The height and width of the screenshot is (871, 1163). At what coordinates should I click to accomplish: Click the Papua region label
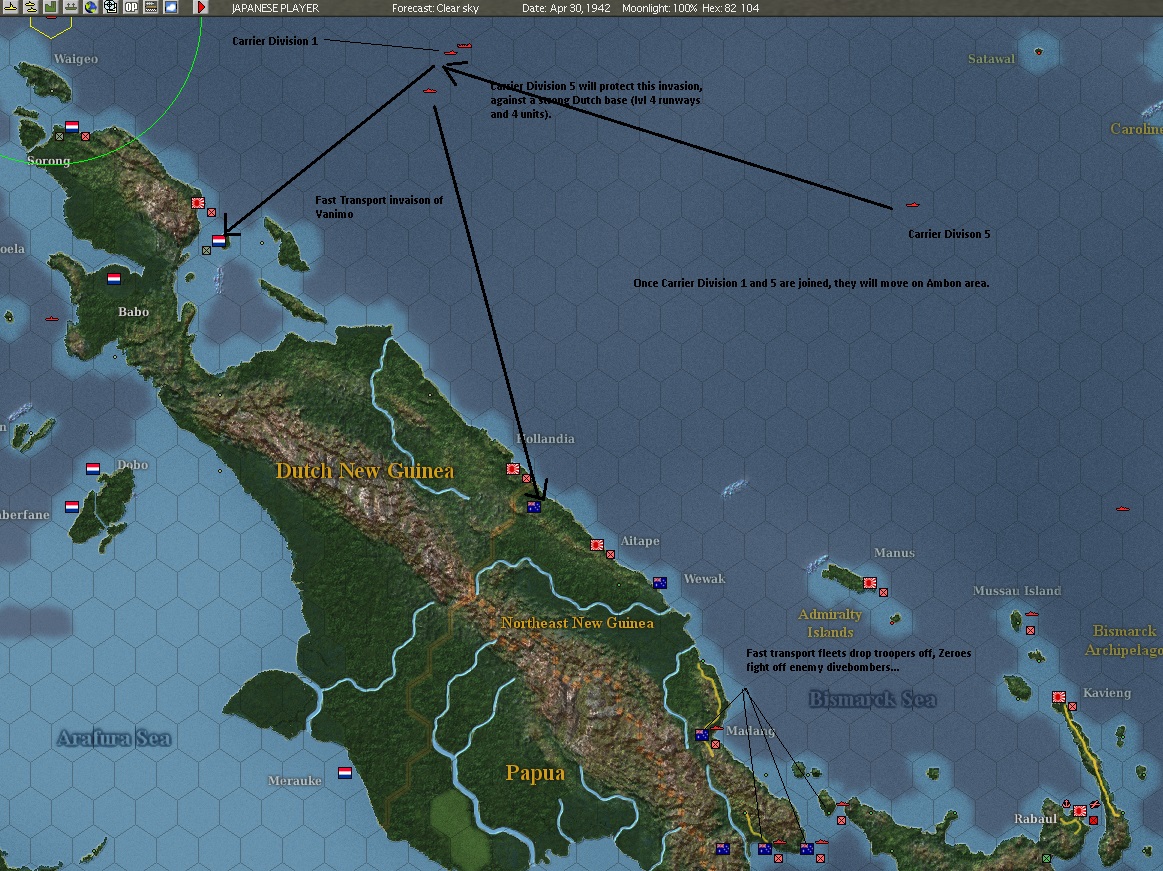[535, 773]
